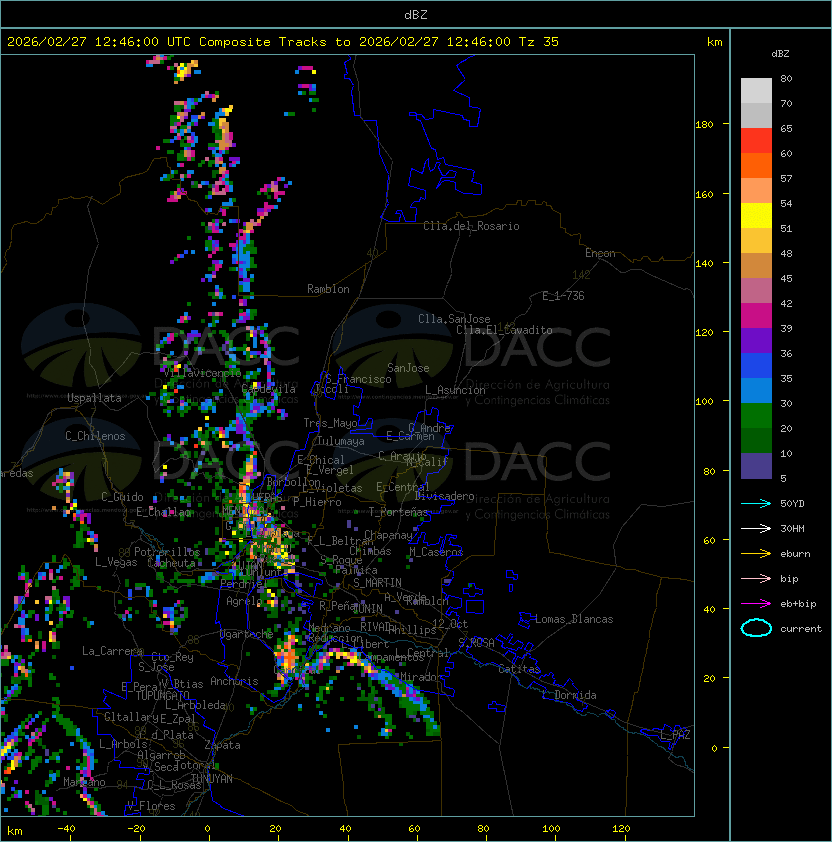
Task: Click the 'L_Asuncion' place label
Action: (x=455, y=390)
